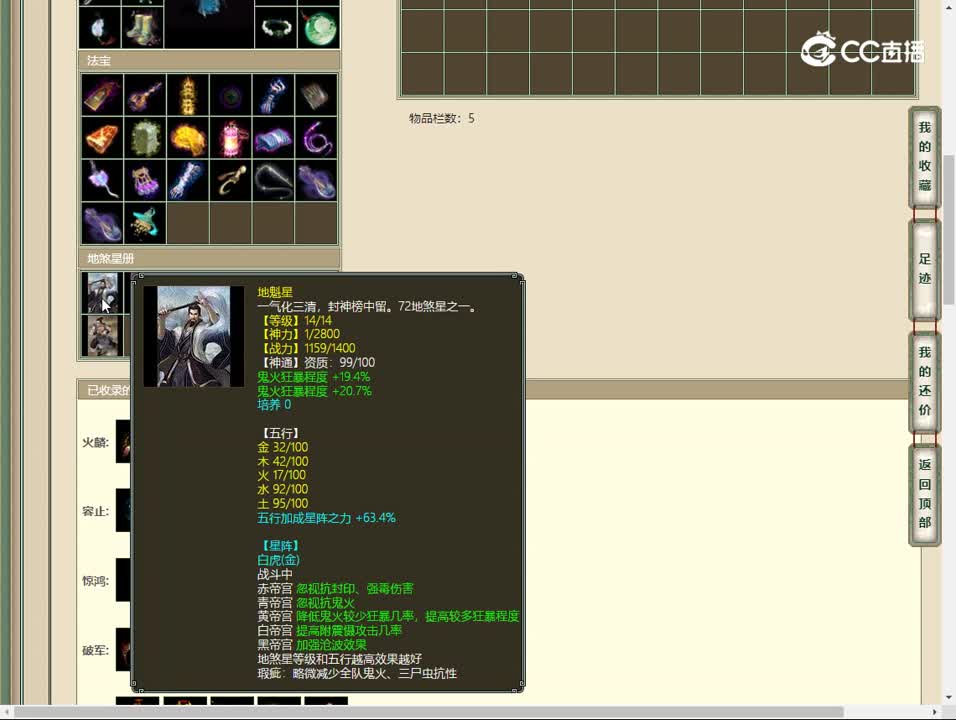Click the pale blue downward forearm treasure
This screenshot has width=956, height=720.
coord(188,180)
